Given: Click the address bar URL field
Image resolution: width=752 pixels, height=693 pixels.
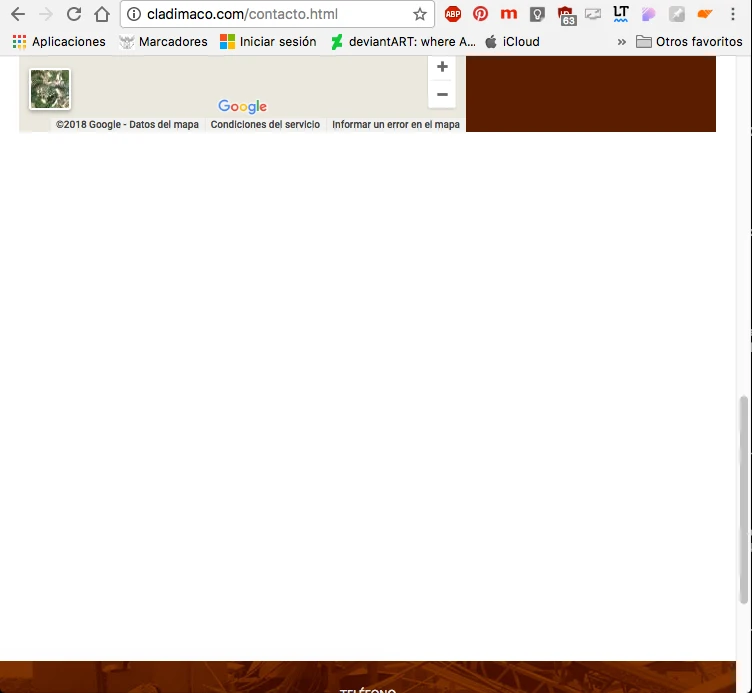Looking at the screenshot, I should point(278,14).
